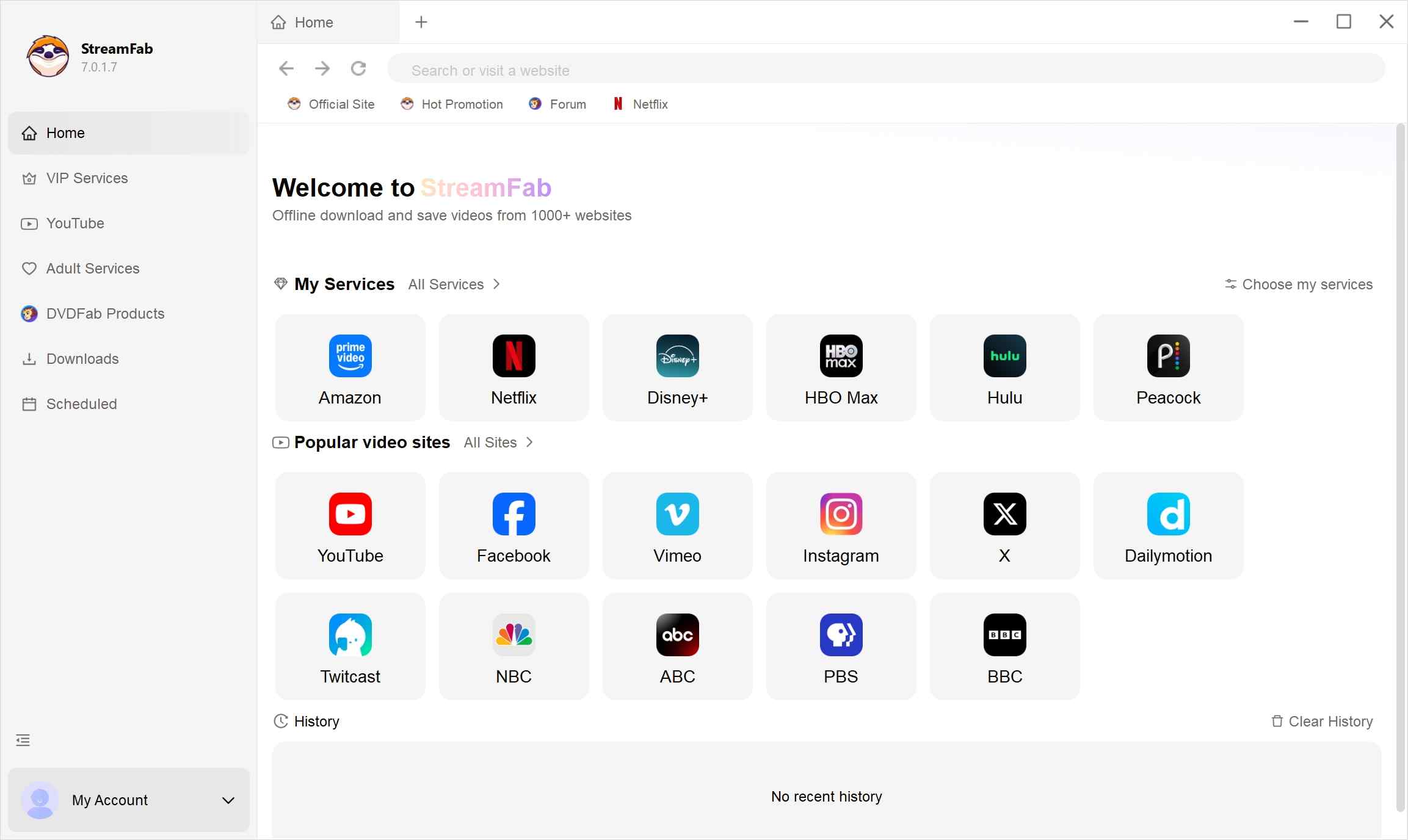Open Dailymotion from popular video sites

(x=1167, y=525)
